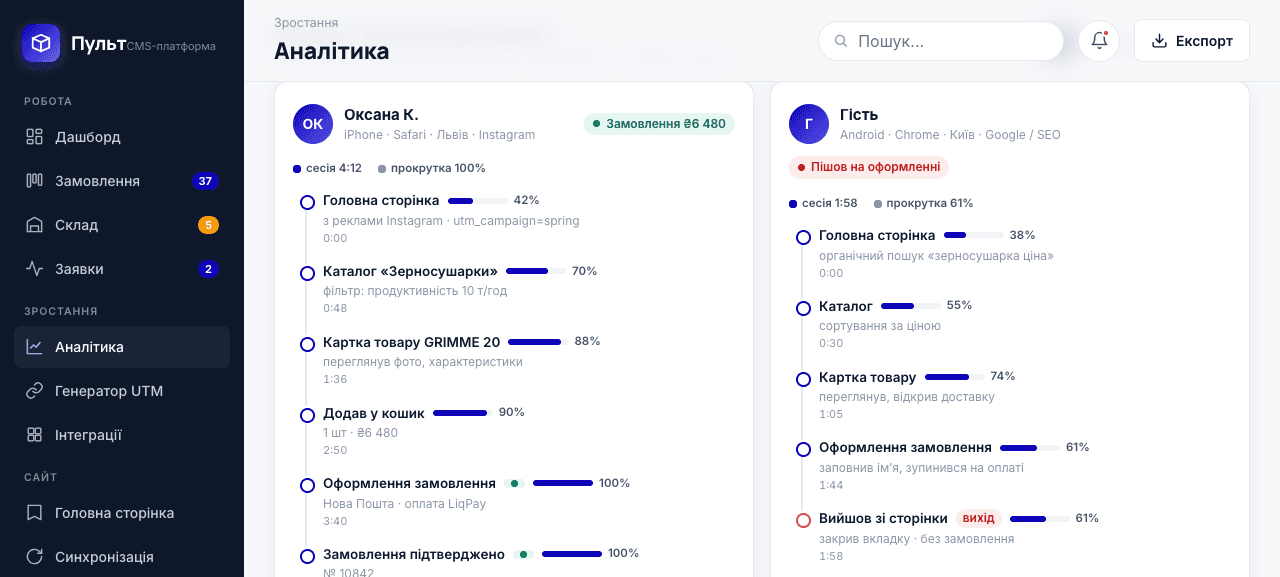Image resolution: width=1280 pixels, height=577 pixels.
Task: Open Дашборд from the sidebar
Action: pyautogui.click(x=122, y=137)
